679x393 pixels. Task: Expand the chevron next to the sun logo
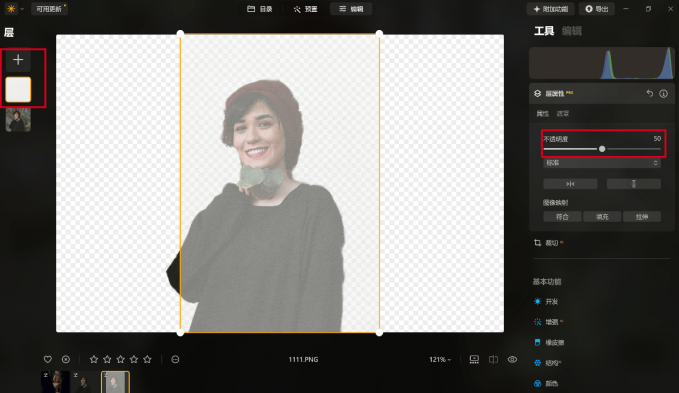tap(22, 9)
